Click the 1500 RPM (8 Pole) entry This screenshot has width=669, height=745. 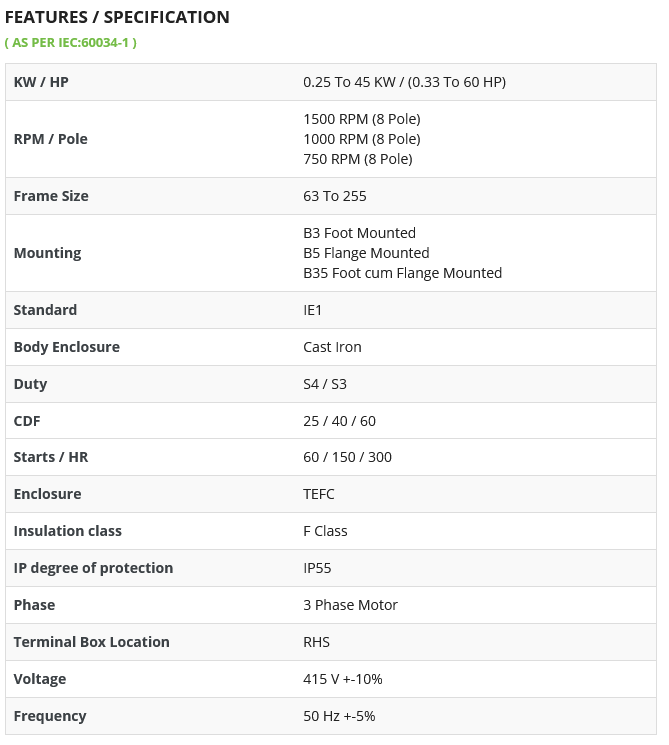362,119
